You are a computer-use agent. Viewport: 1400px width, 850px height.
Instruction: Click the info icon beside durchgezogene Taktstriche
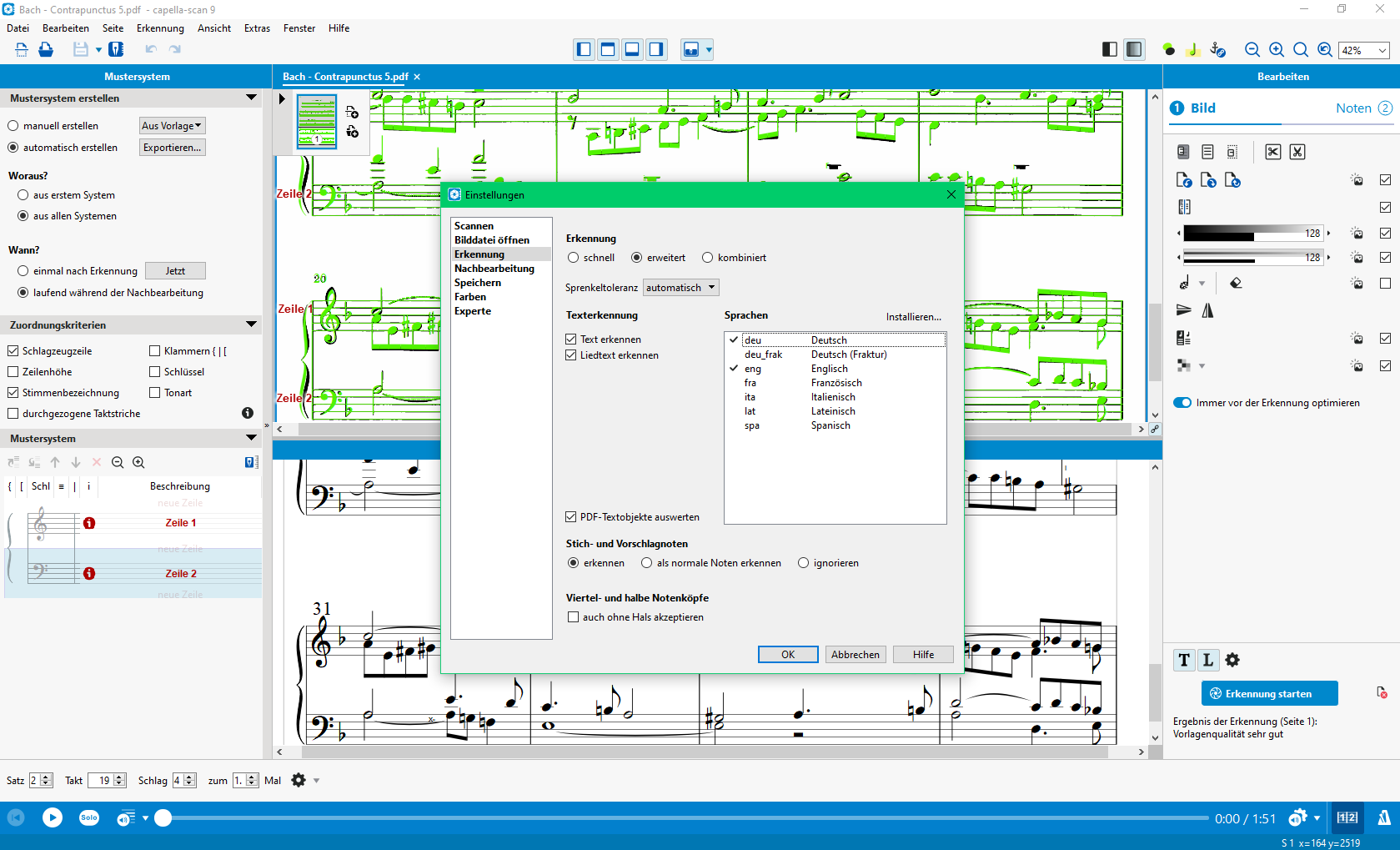click(248, 413)
